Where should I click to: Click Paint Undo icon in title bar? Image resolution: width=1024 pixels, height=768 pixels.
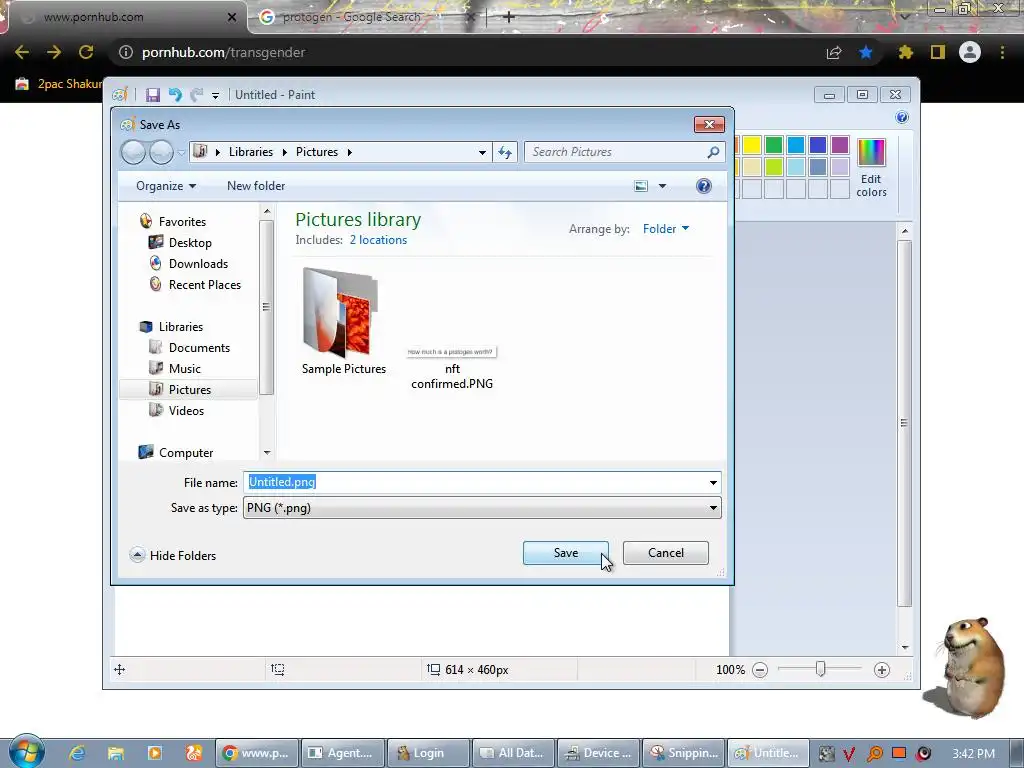click(174, 95)
